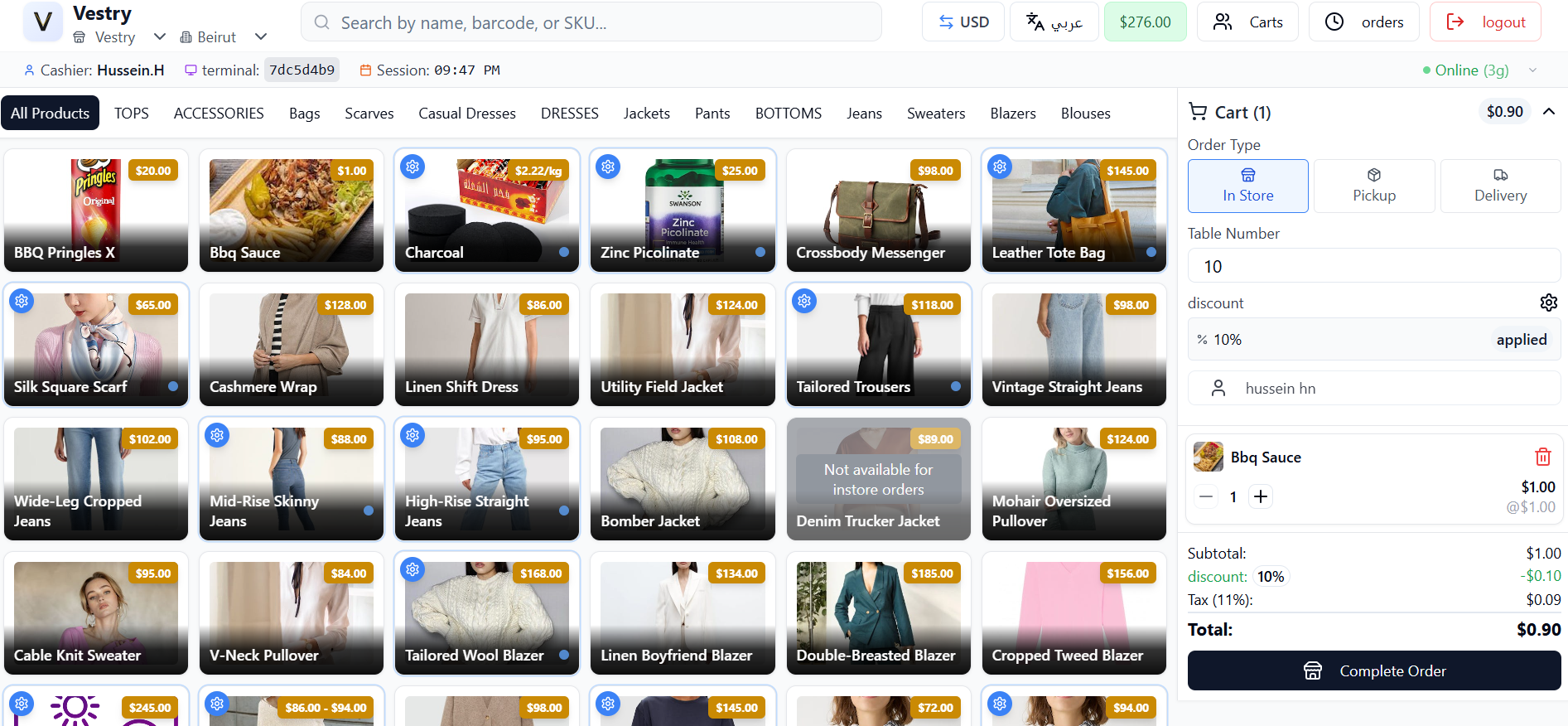This screenshot has height=726, width=1568.
Task: Delete Bbq Sauce with the trash icon
Action: pos(1542,457)
